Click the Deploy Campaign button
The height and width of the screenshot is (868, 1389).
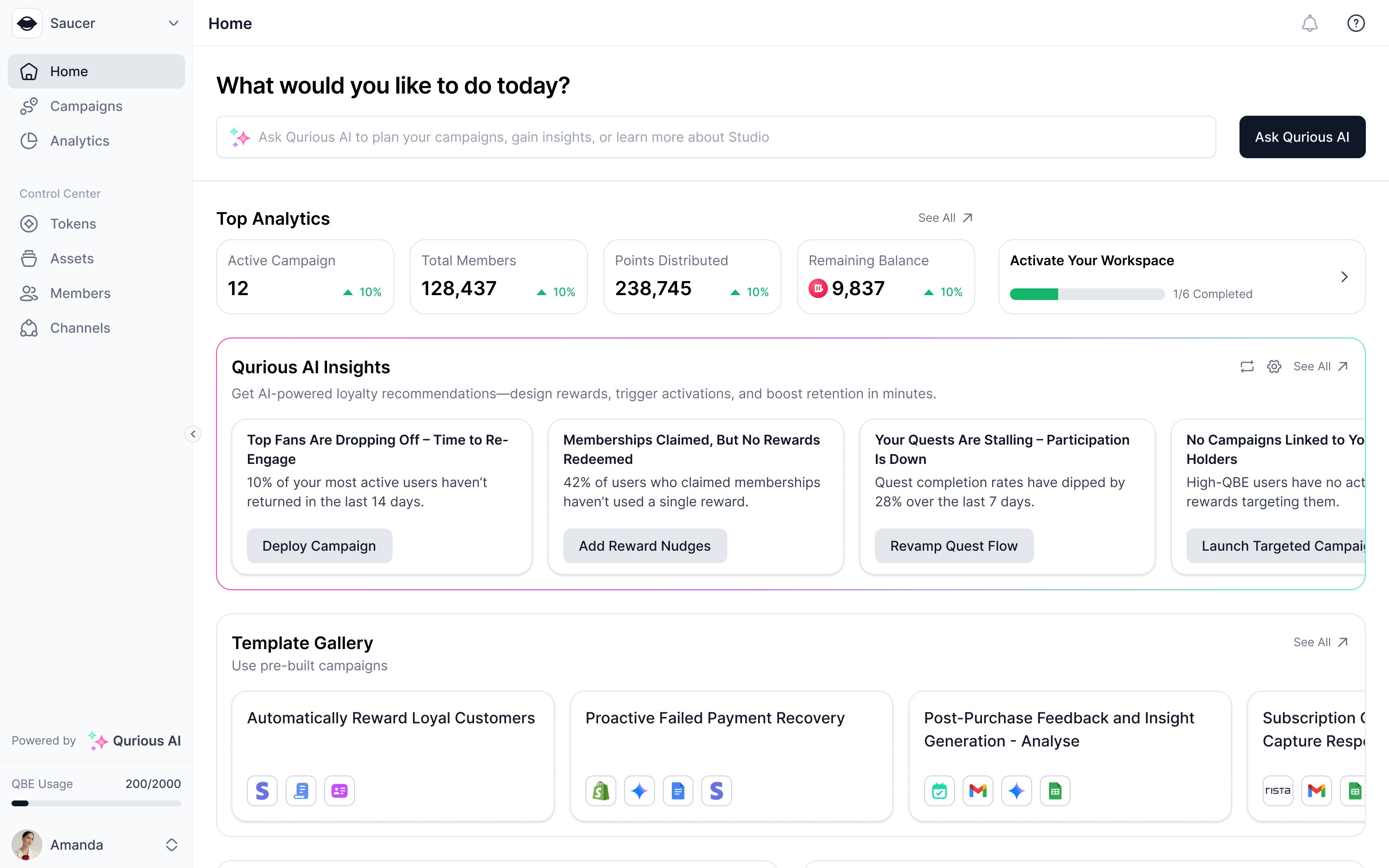(x=319, y=546)
